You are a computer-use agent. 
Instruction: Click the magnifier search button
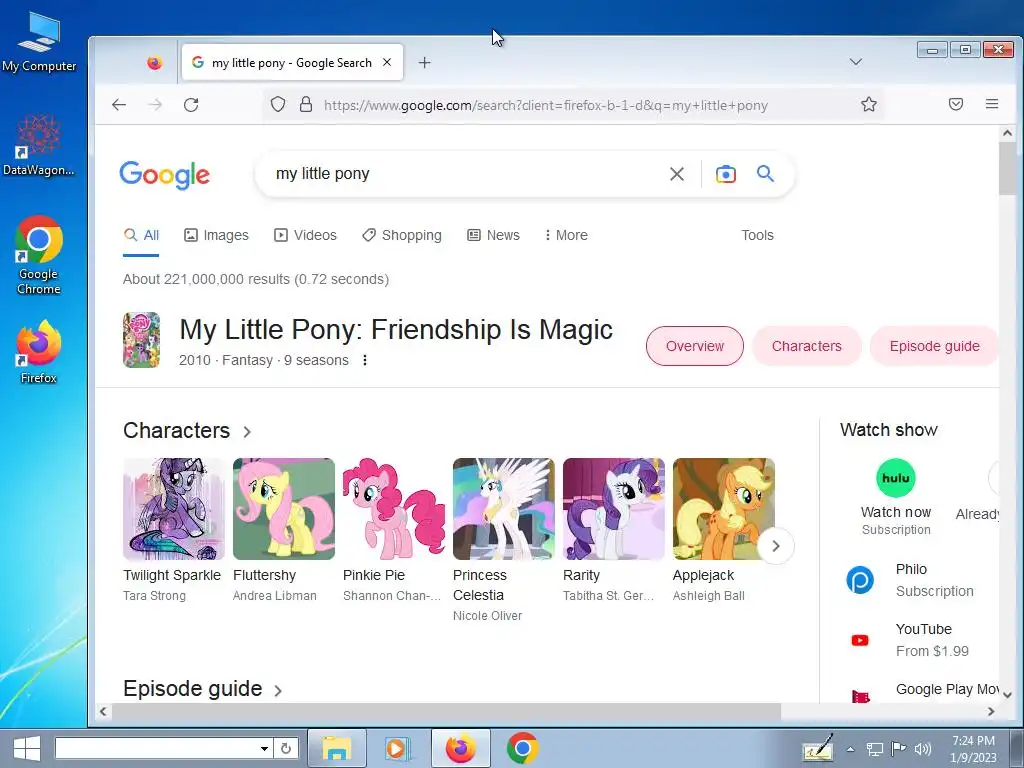click(765, 173)
